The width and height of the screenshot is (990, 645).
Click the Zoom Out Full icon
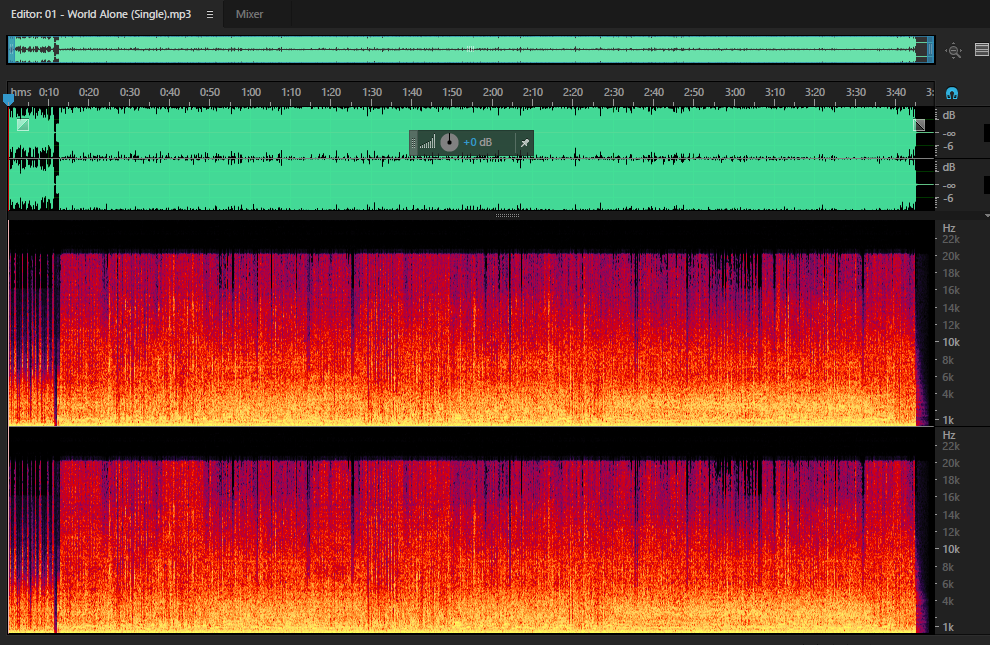tap(953, 50)
